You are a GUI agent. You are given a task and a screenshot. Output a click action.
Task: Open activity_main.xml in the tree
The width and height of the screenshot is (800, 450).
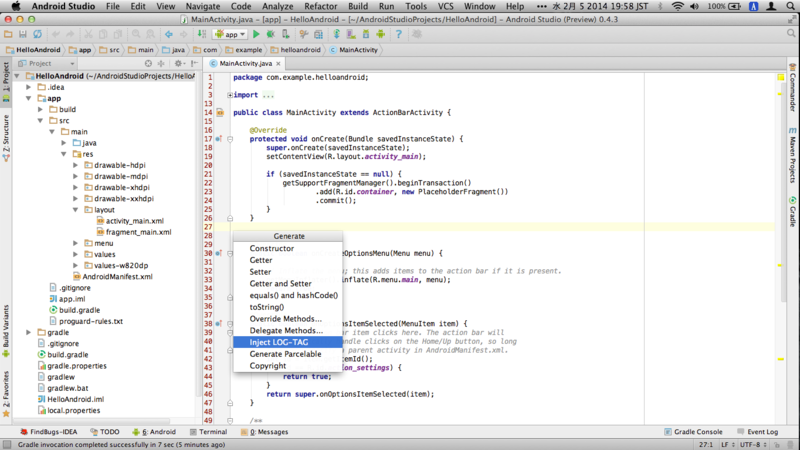point(135,221)
